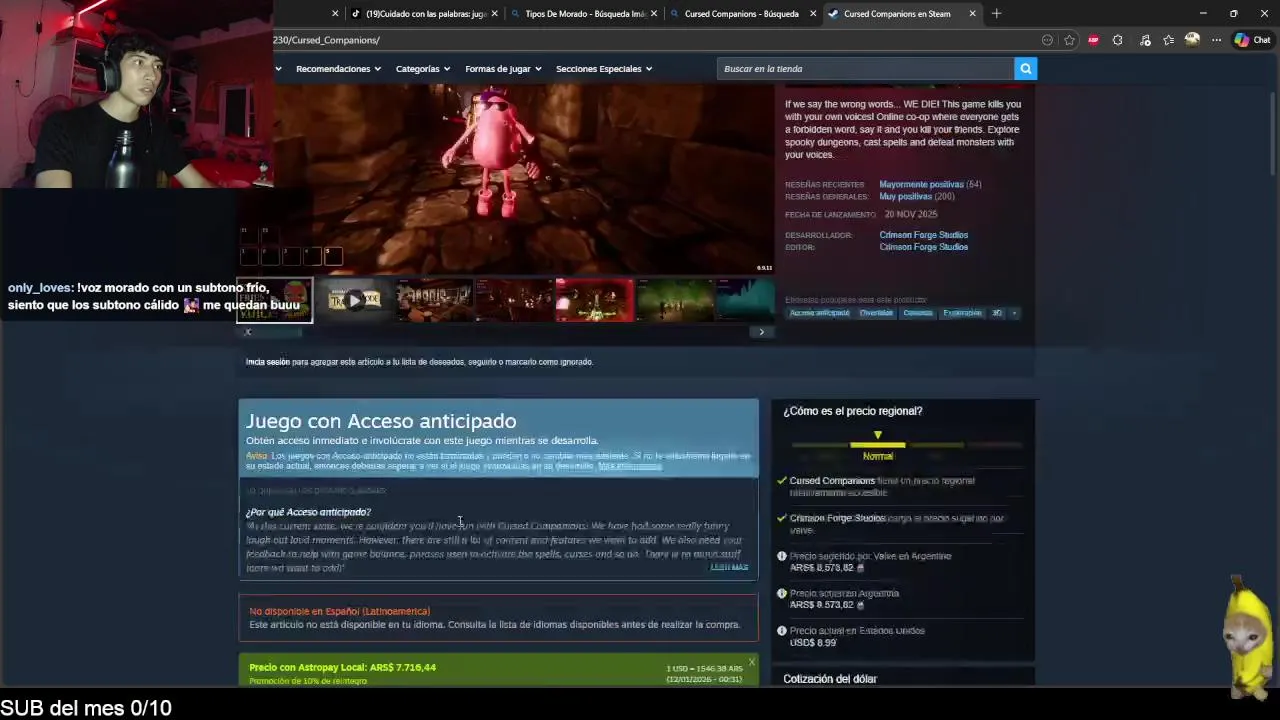Click the Cotización del dólar heading
1280x720 pixels.
830,679
